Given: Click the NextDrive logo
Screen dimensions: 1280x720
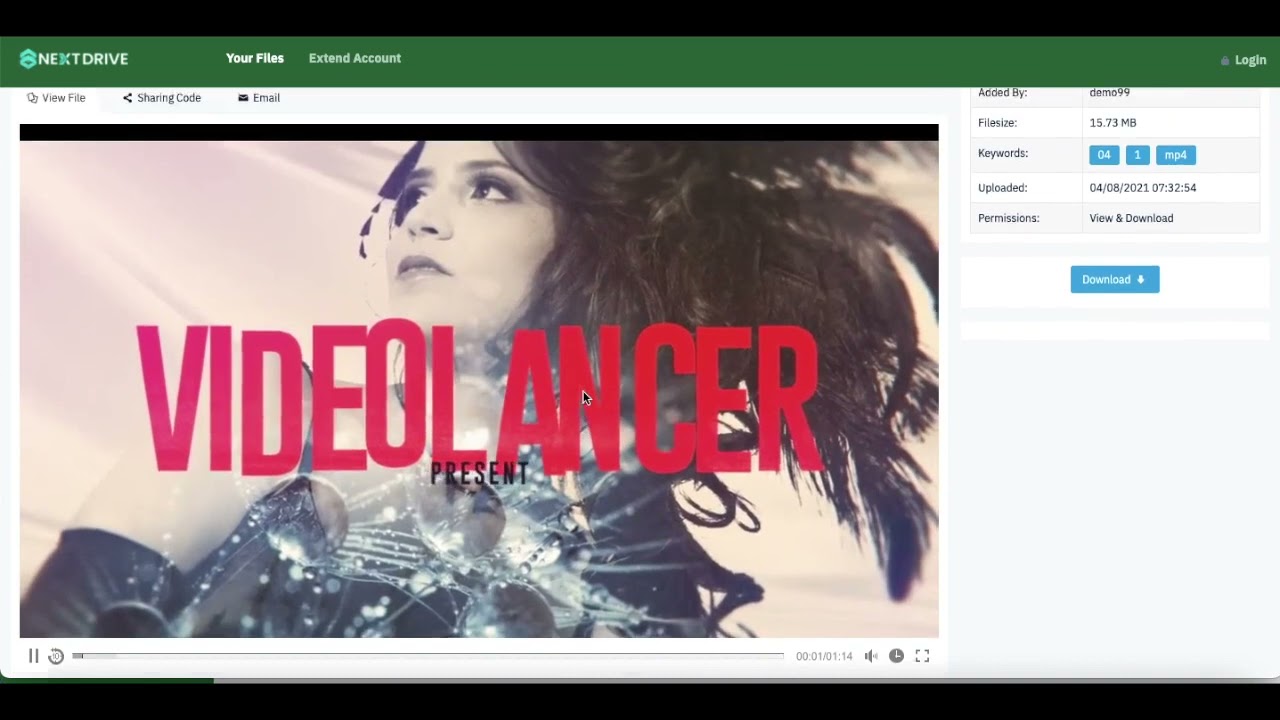Looking at the screenshot, I should point(74,59).
